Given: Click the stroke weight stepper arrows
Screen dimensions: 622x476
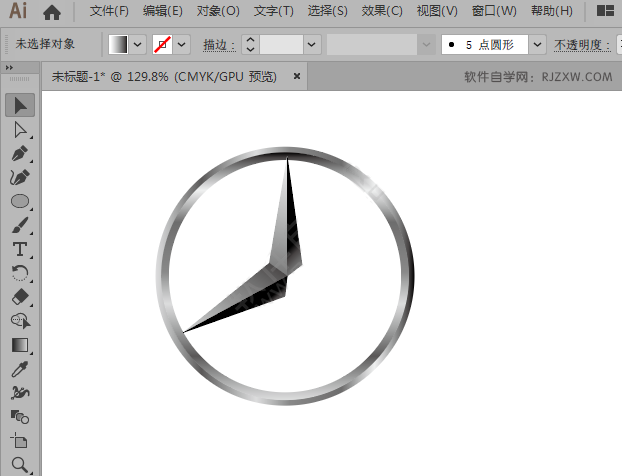Looking at the screenshot, I should click(x=250, y=44).
